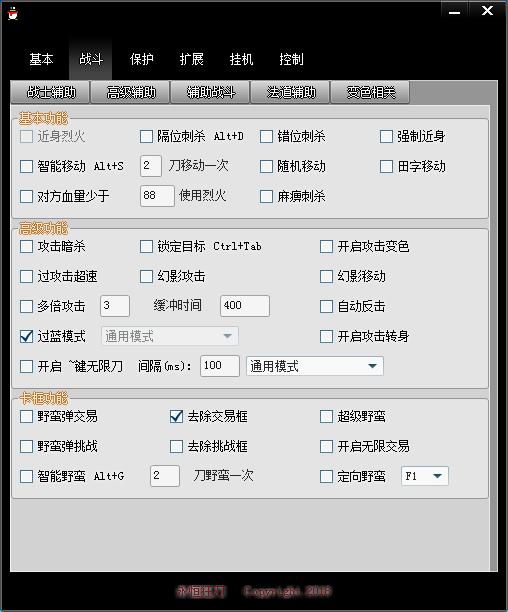
Task: Enable 智能野蛮 checkbox
Action: tap(27, 477)
